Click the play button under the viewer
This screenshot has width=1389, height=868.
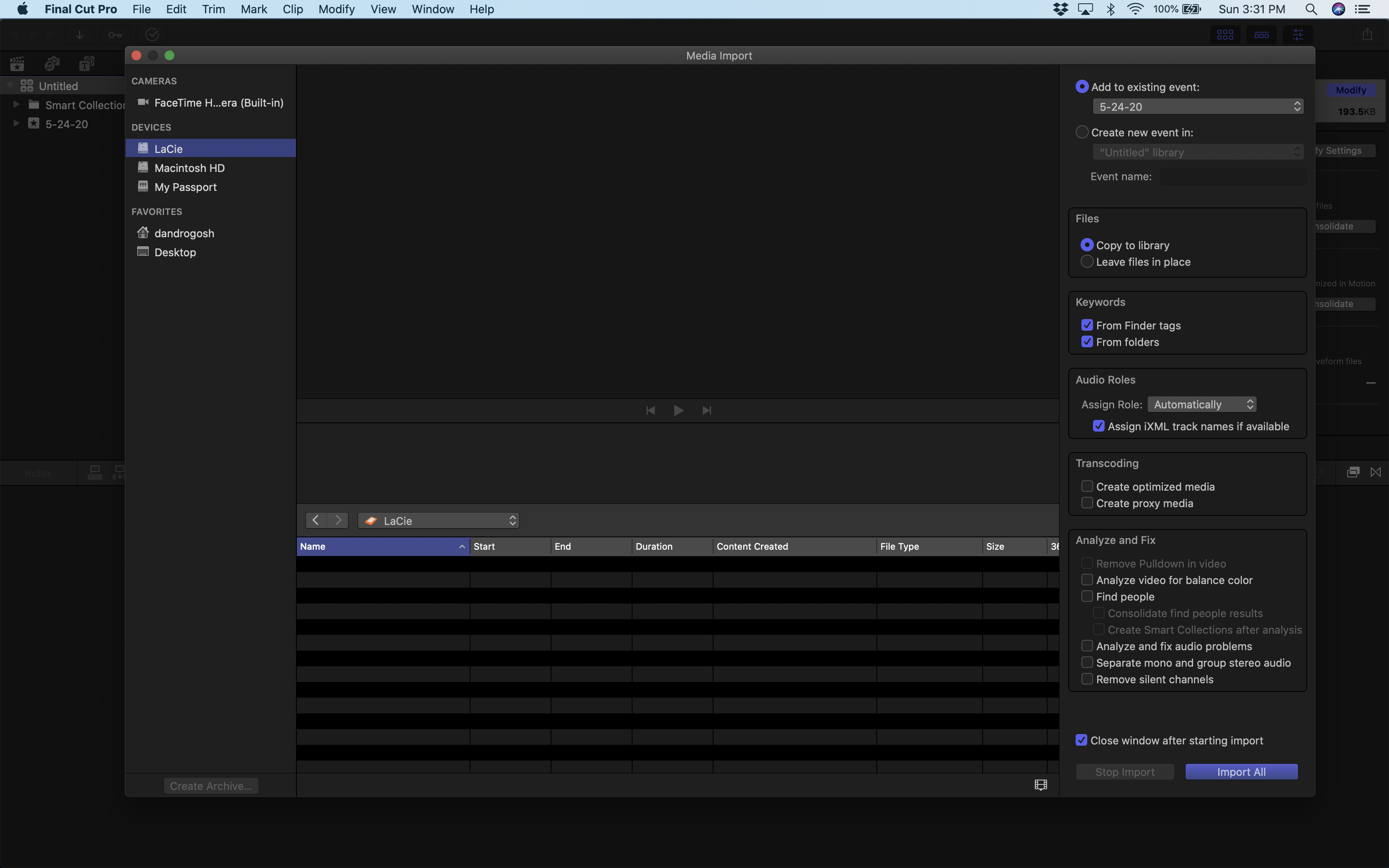coord(678,410)
